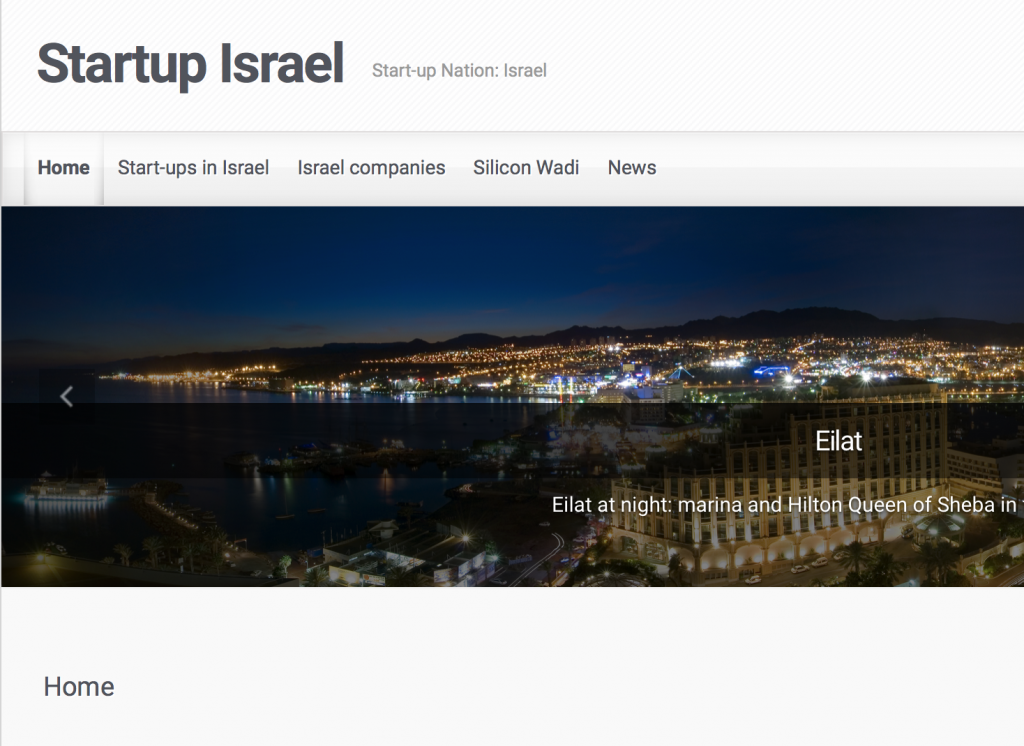Screen dimensions: 1024x746
Task: Select Israel companies in navigation
Action: 371,168
